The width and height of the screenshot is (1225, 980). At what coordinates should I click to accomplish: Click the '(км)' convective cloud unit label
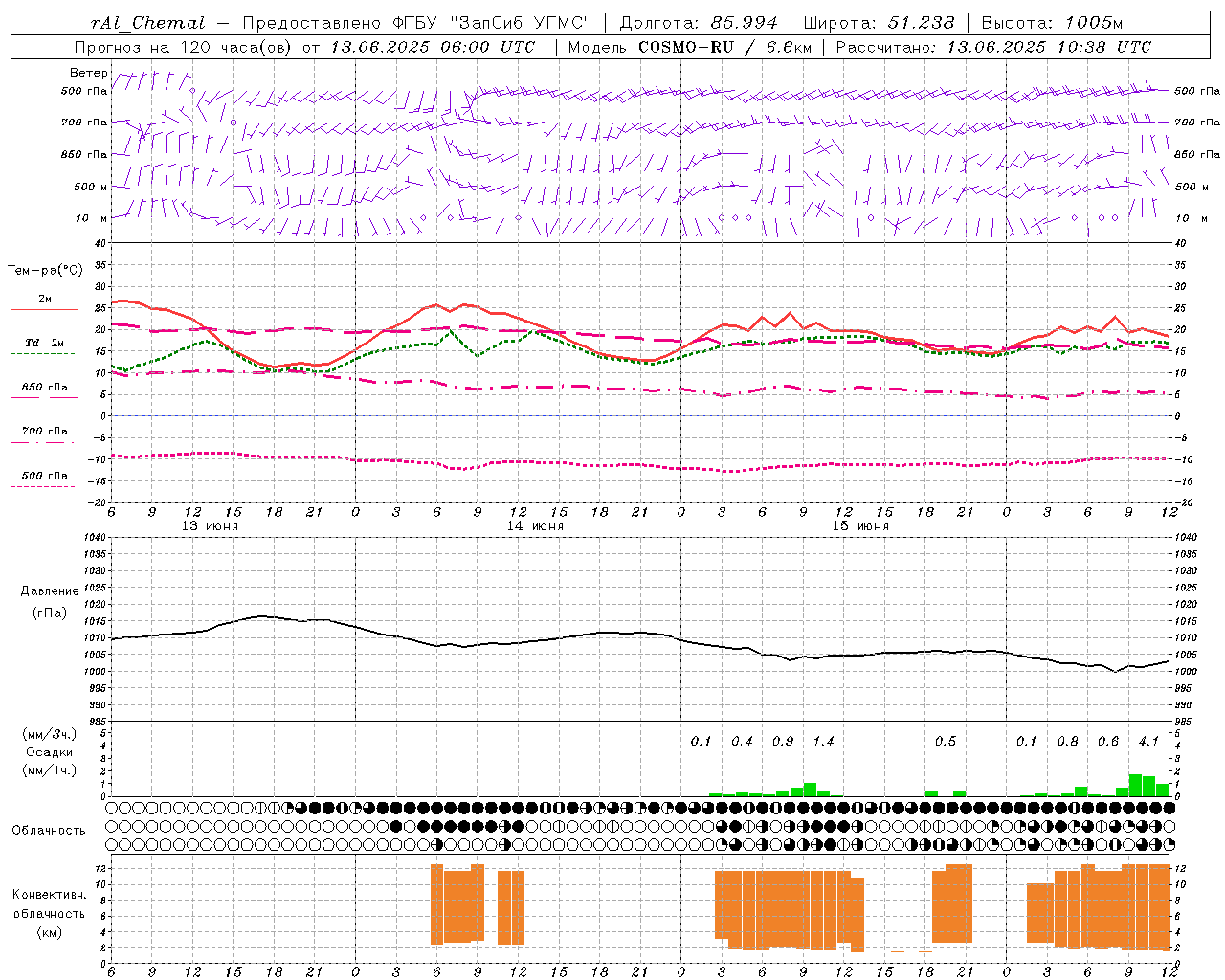click(49, 932)
